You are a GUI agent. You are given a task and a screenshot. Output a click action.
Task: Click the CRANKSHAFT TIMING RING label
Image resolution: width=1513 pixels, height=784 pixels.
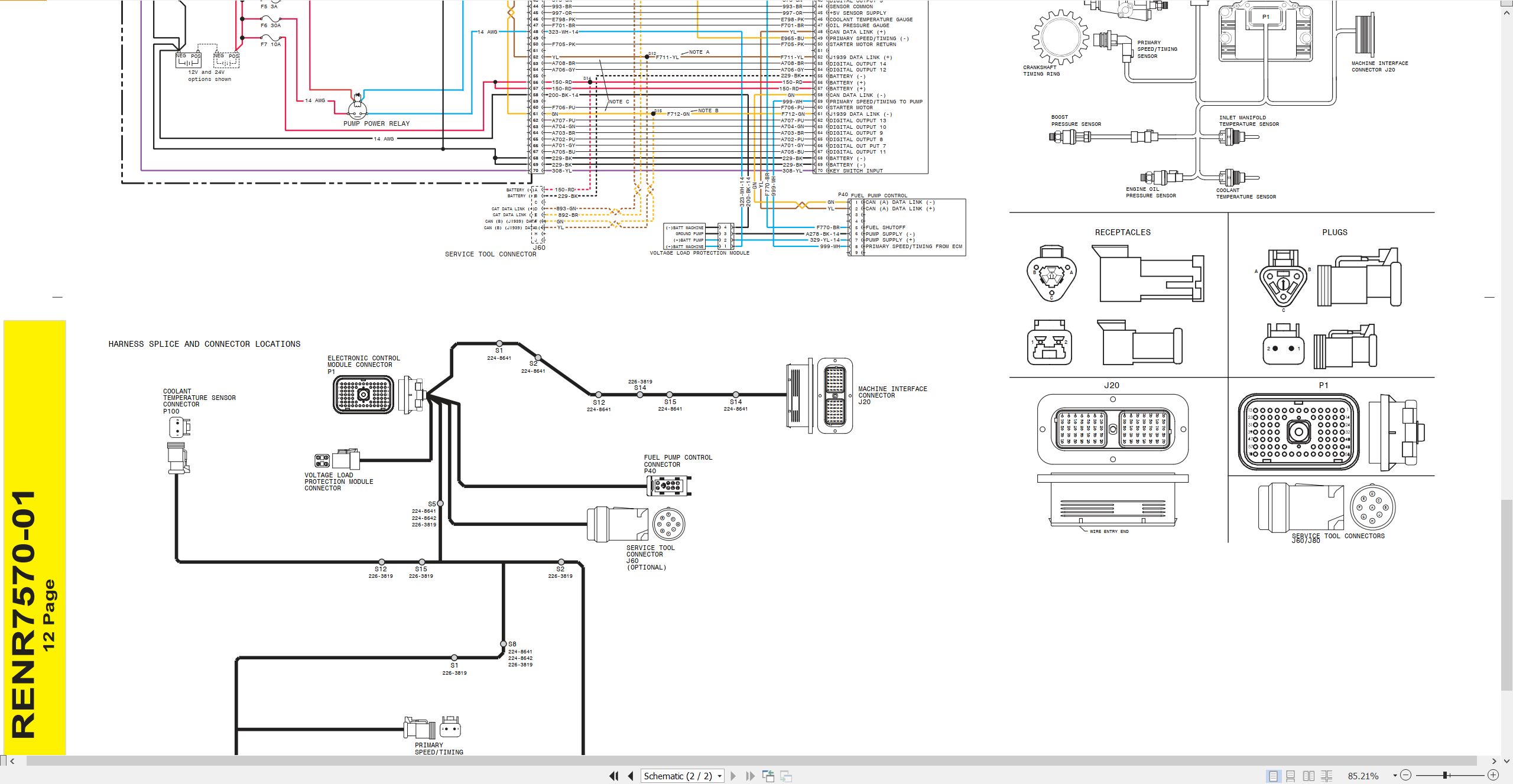pos(1040,70)
